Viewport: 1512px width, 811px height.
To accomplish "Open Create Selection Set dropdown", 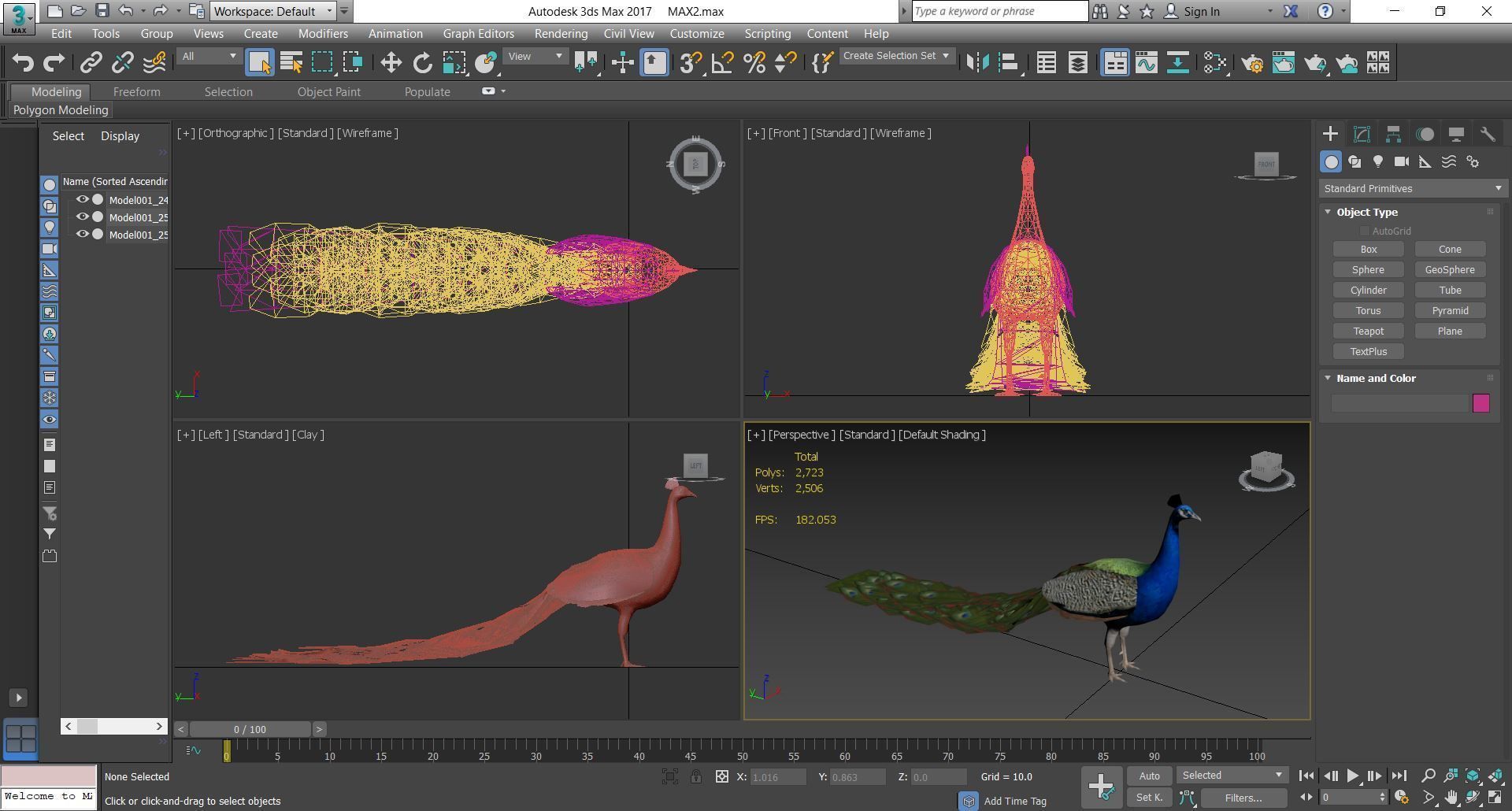I will pyautogui.click(x=896, y=56).
